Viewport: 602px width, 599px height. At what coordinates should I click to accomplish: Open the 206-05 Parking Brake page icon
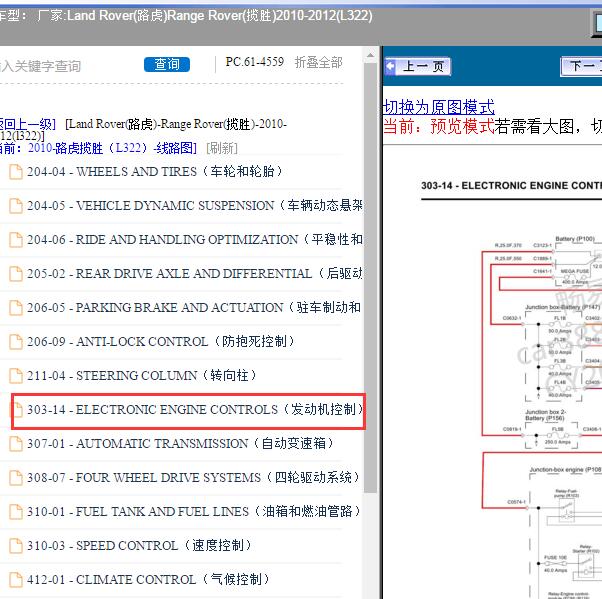tap(16, 308)
